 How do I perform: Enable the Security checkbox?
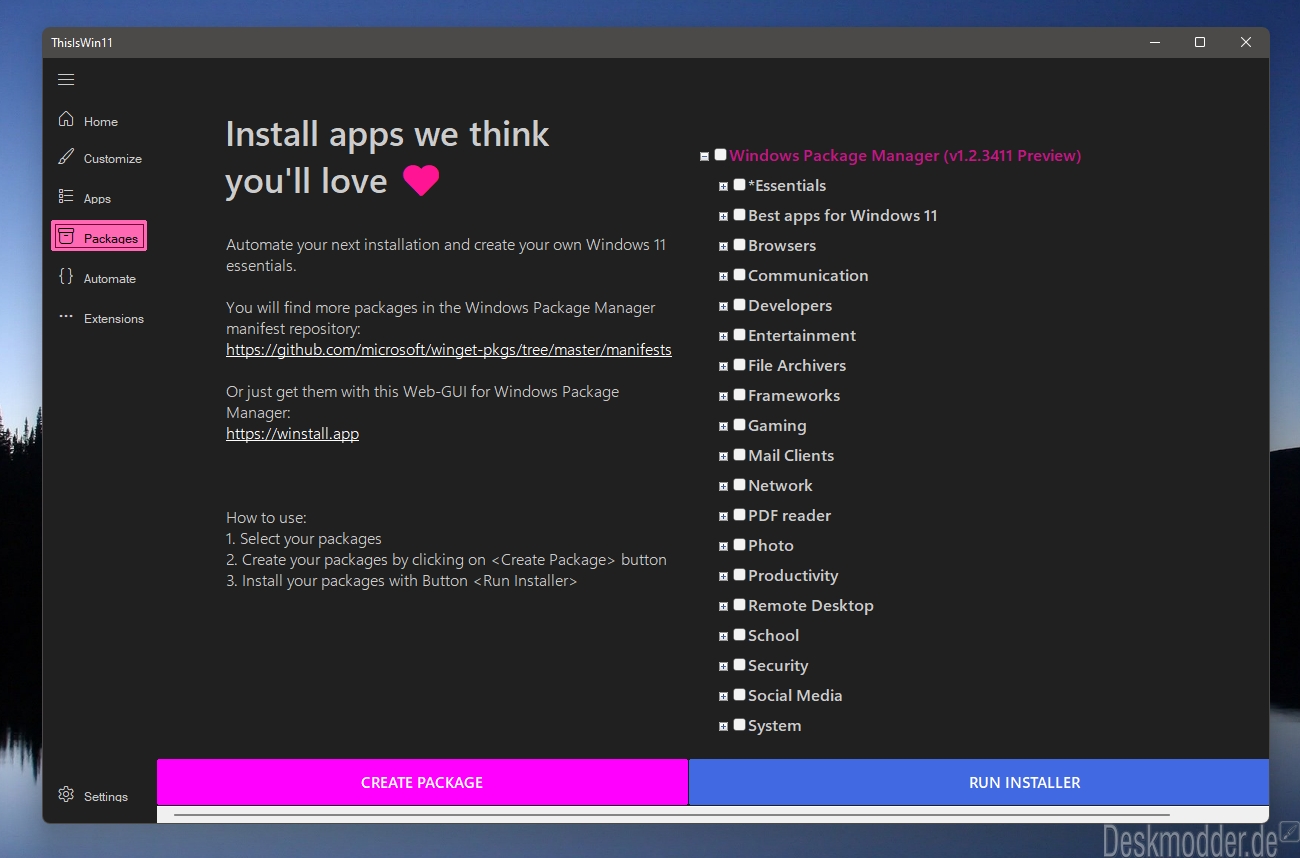[x=739, y=665]
